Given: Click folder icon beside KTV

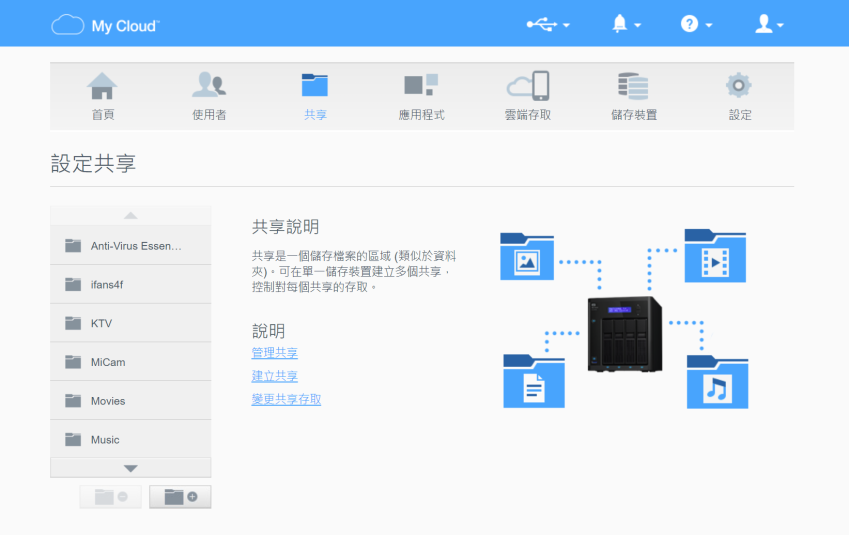Looking at the screenshot, I should (73, 323).
